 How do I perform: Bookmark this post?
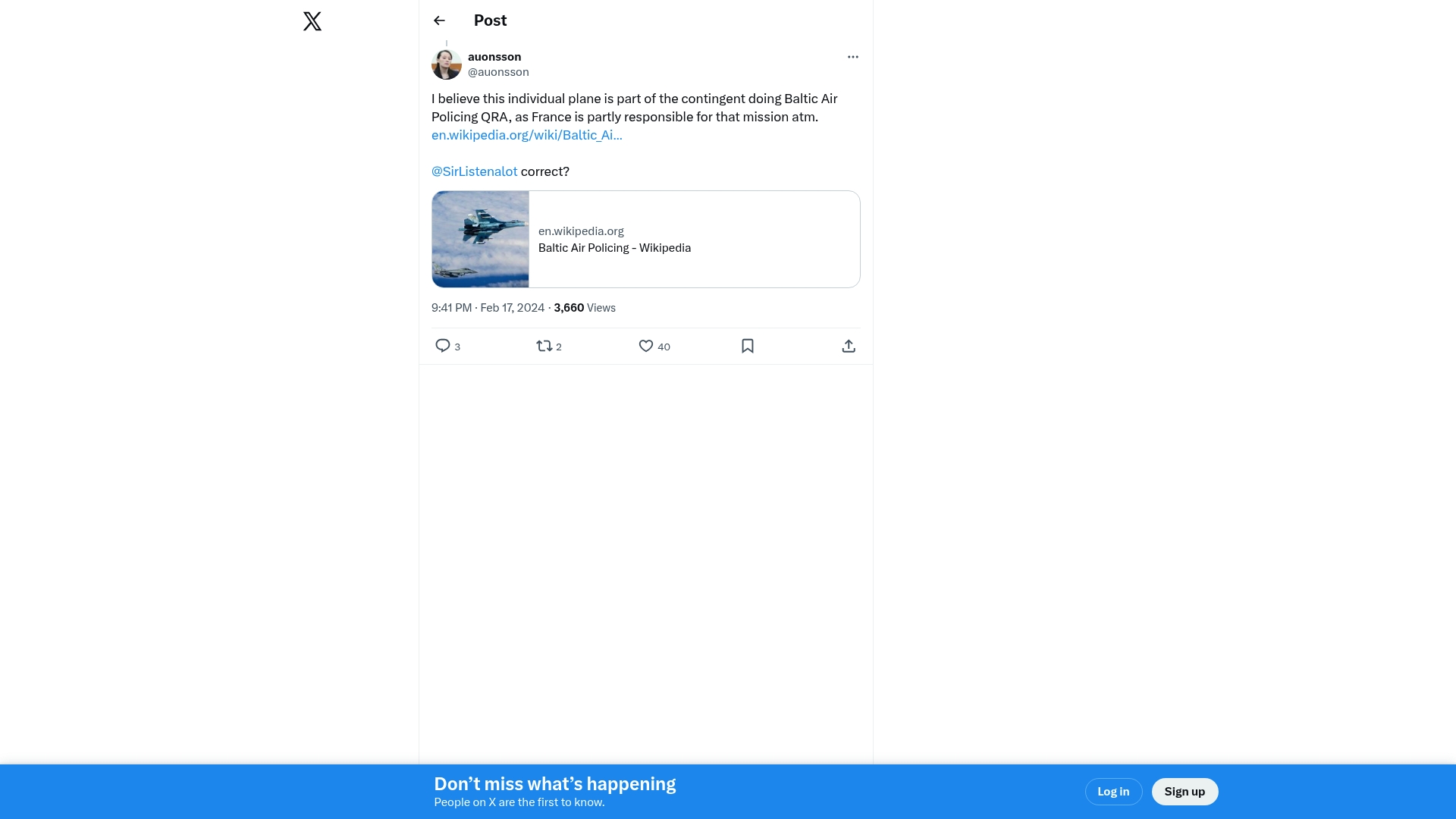(x=747, y=346)
